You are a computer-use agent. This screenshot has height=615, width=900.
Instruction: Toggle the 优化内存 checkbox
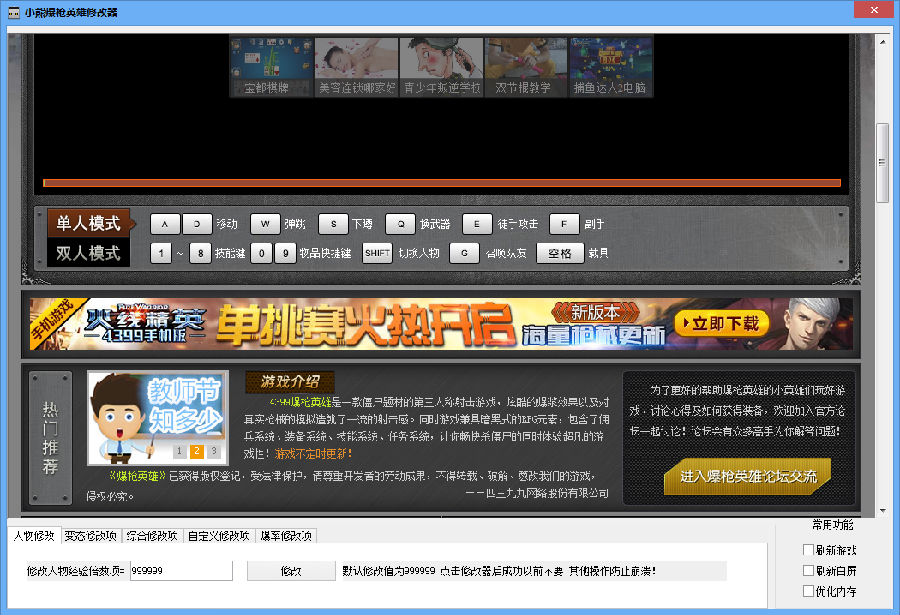808,591
